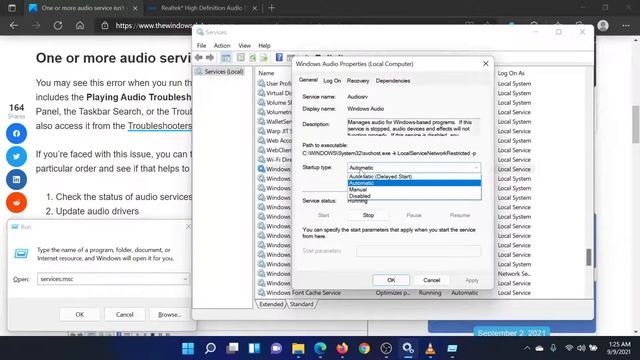The width and height of the screenshot is (640, 360).
Task: Share the article on Twitter
Action: click(x=16, y=156)
